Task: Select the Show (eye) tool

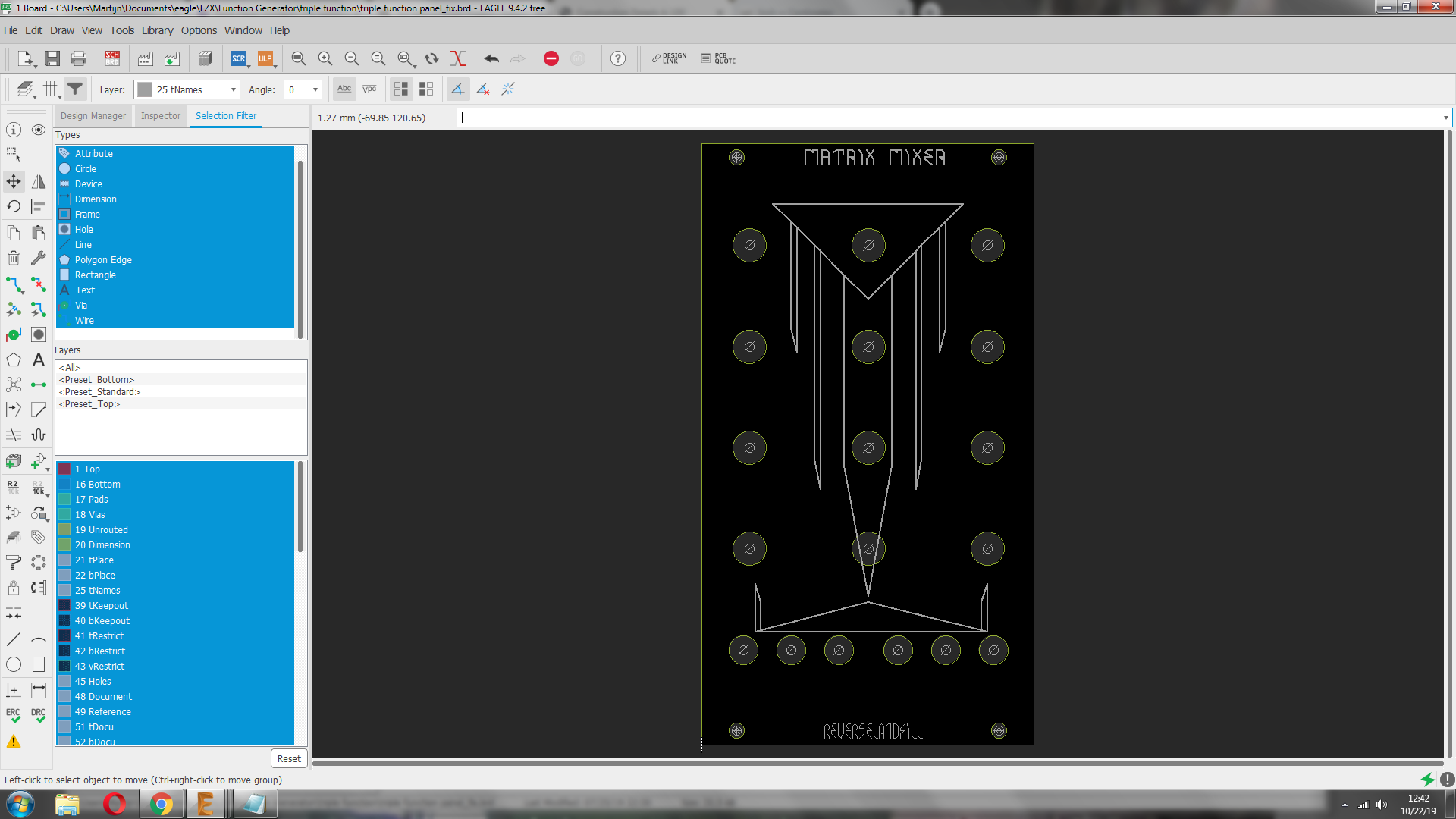Action: [39, 130]
